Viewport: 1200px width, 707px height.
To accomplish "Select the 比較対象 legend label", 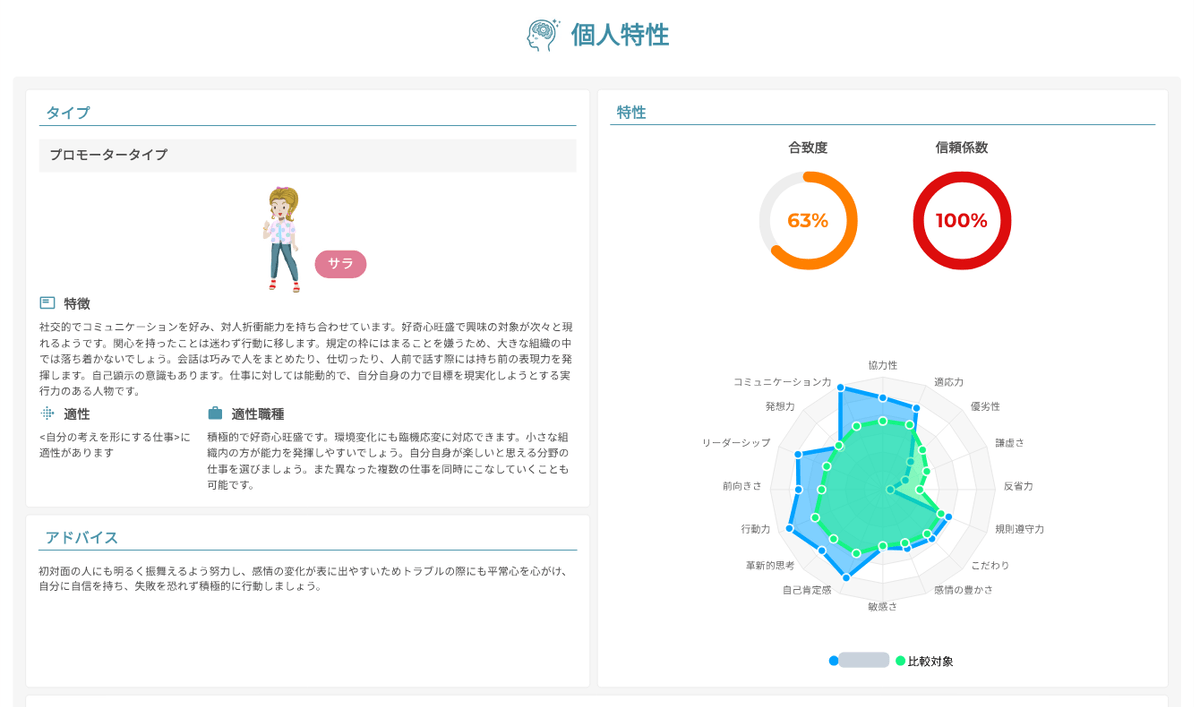I will (x=930, y=661).
